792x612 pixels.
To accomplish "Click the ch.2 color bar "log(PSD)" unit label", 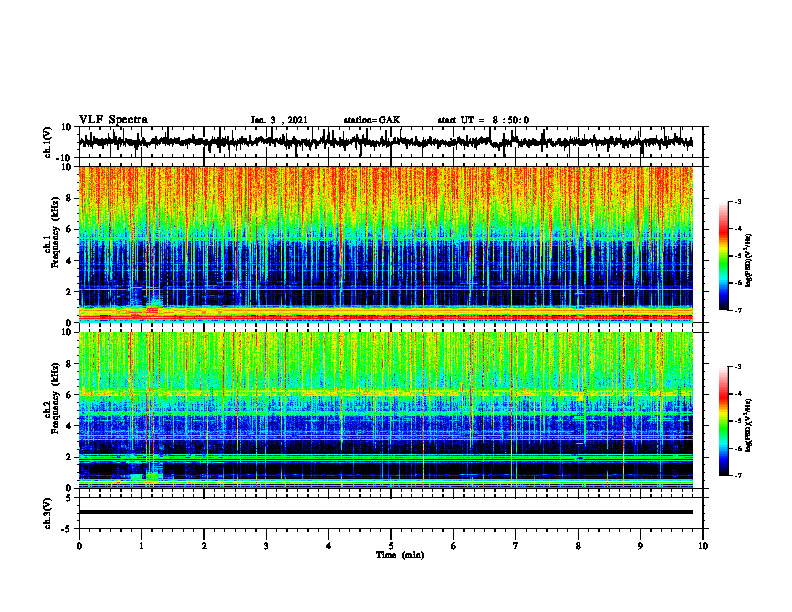I will [749, 424].
